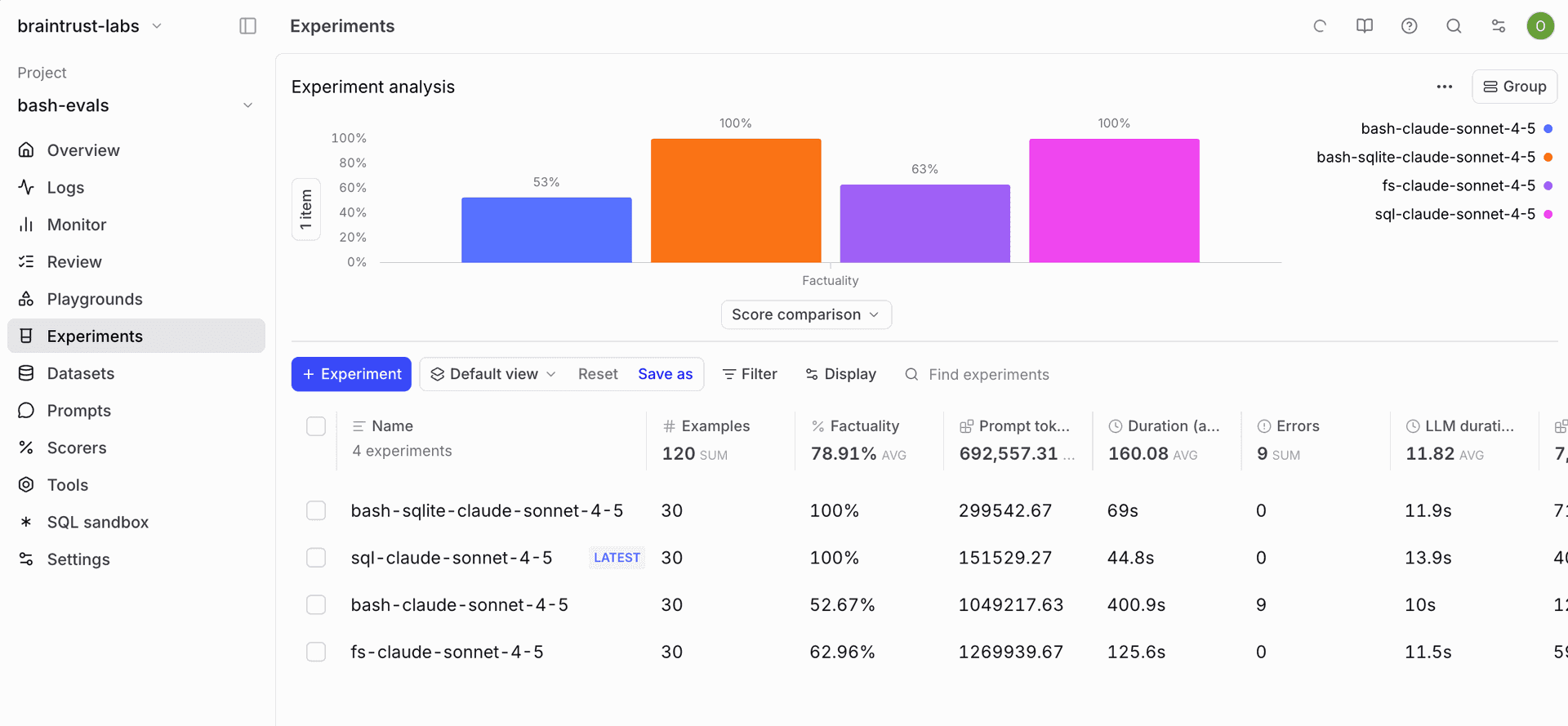
Task: Open the braintrust-labs organization dropdown
Action: [x=90, y=26]
